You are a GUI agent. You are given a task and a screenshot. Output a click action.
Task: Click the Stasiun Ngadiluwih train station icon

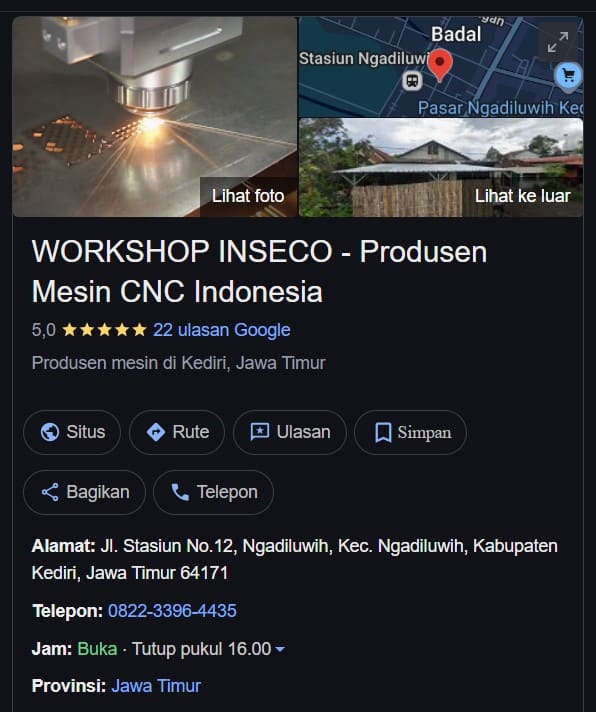[412, 81]
